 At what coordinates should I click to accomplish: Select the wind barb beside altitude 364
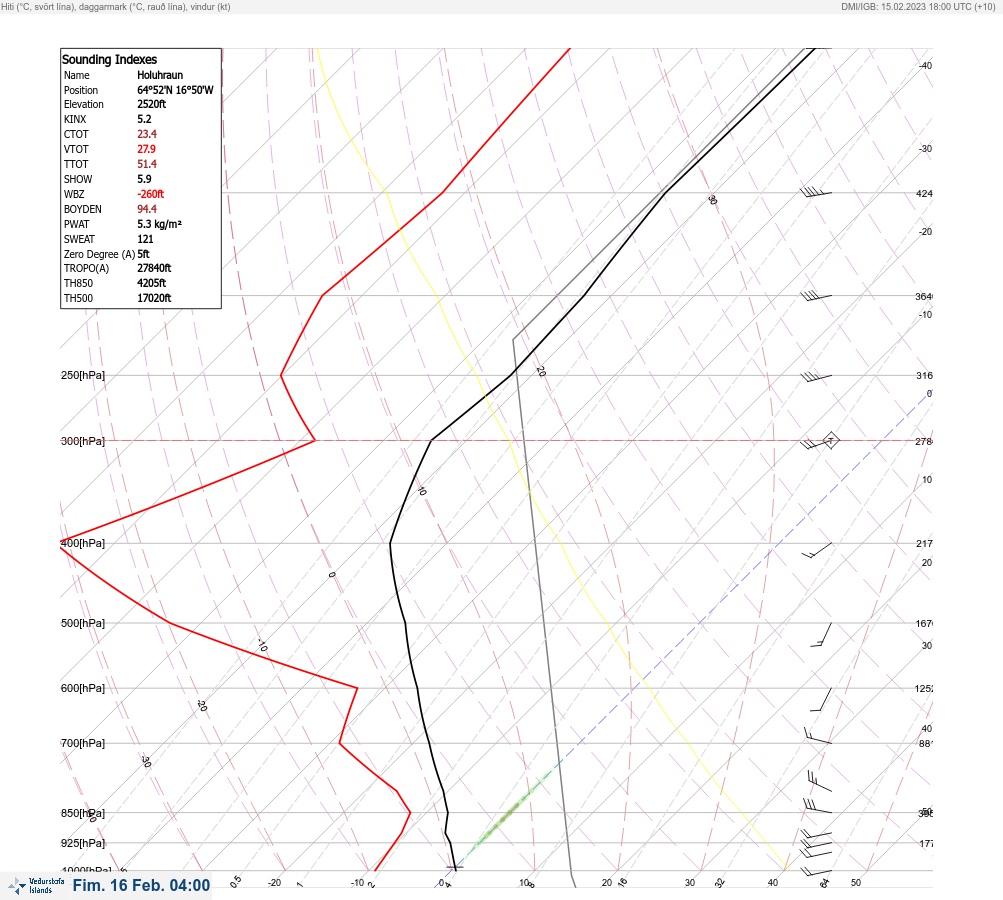coord(816,295)
